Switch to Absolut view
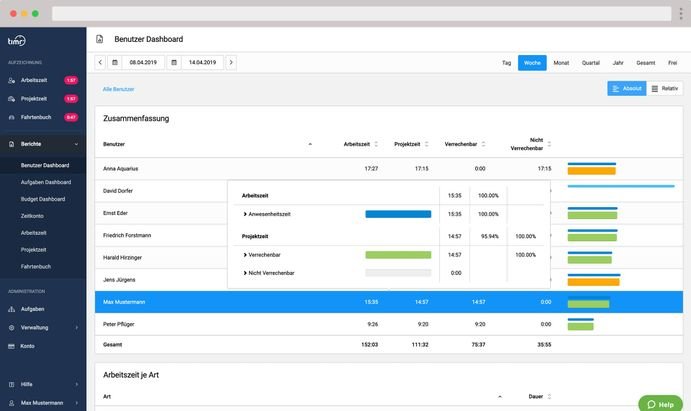This screenshot has width=691, height=411. coord(626,89)
